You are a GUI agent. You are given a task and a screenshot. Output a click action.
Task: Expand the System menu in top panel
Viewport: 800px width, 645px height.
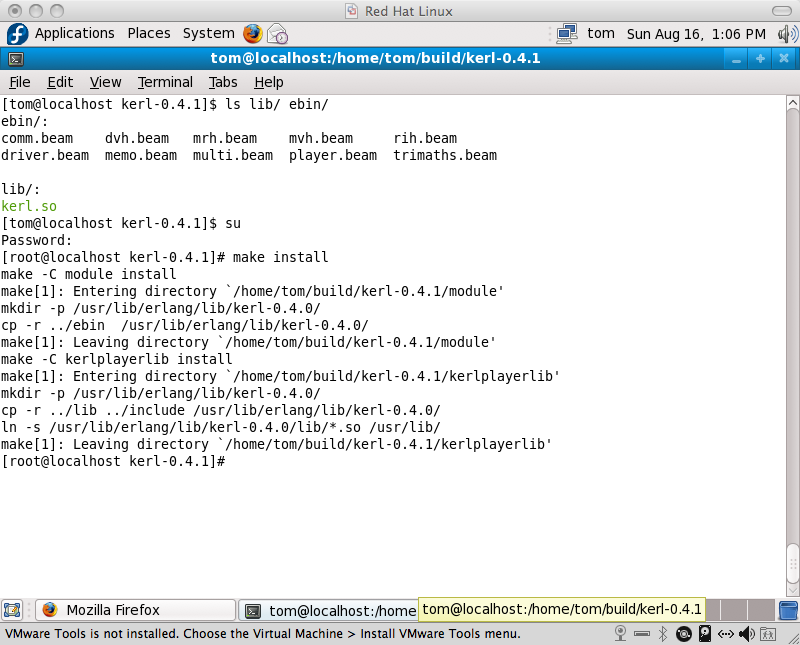tap(208, 33)
